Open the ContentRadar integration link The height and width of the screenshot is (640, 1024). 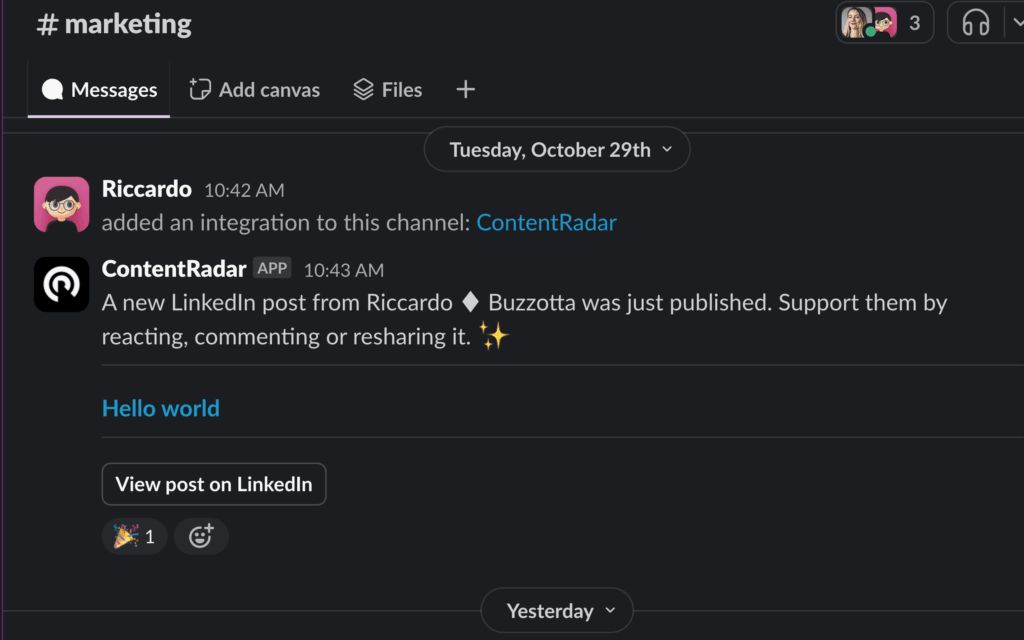(x=546, y=223)
